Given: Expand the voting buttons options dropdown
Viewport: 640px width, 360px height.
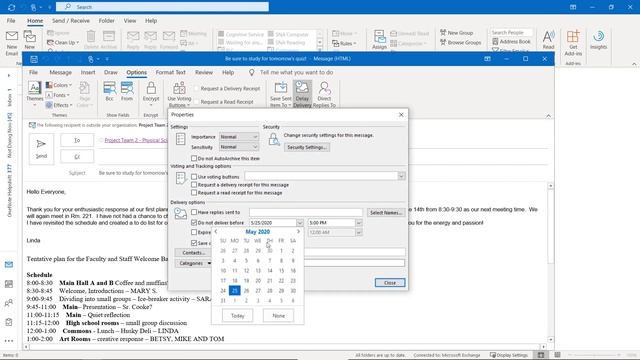Looking at the screenshot, I should click(401, 176).
